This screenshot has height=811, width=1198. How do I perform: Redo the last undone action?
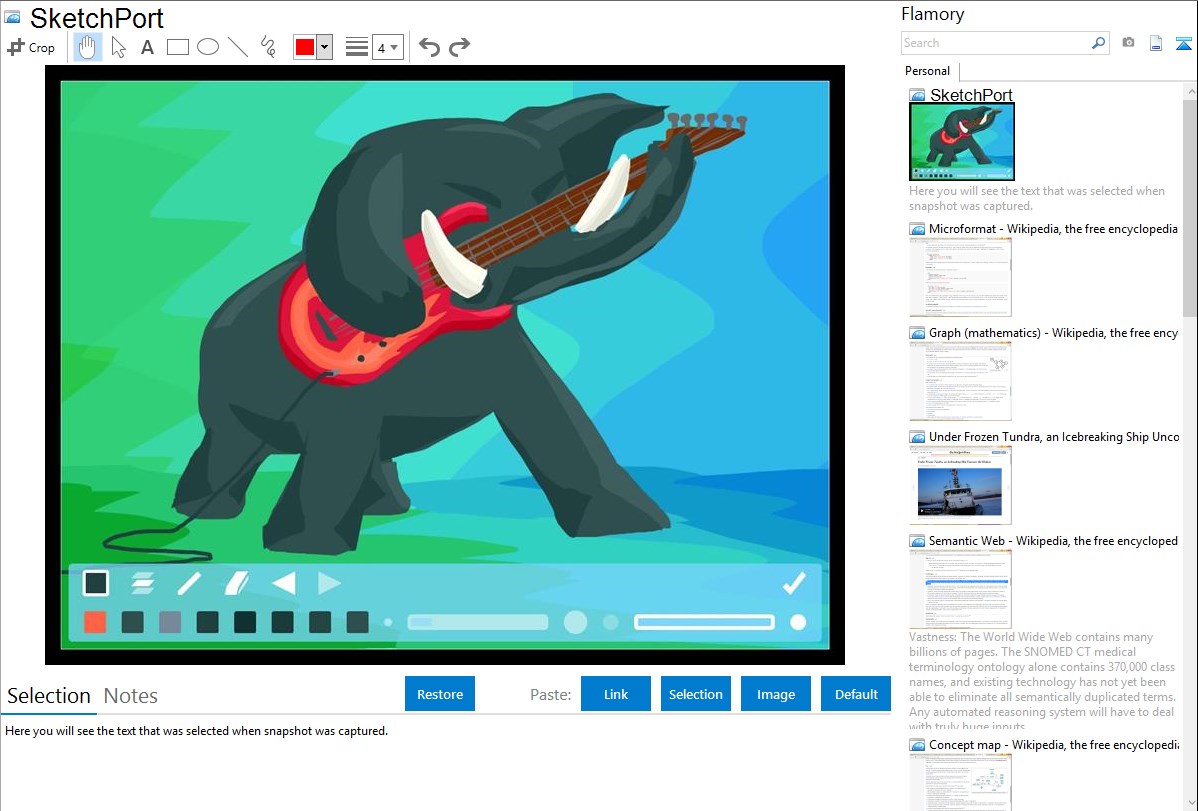click(x=459, y=47)
